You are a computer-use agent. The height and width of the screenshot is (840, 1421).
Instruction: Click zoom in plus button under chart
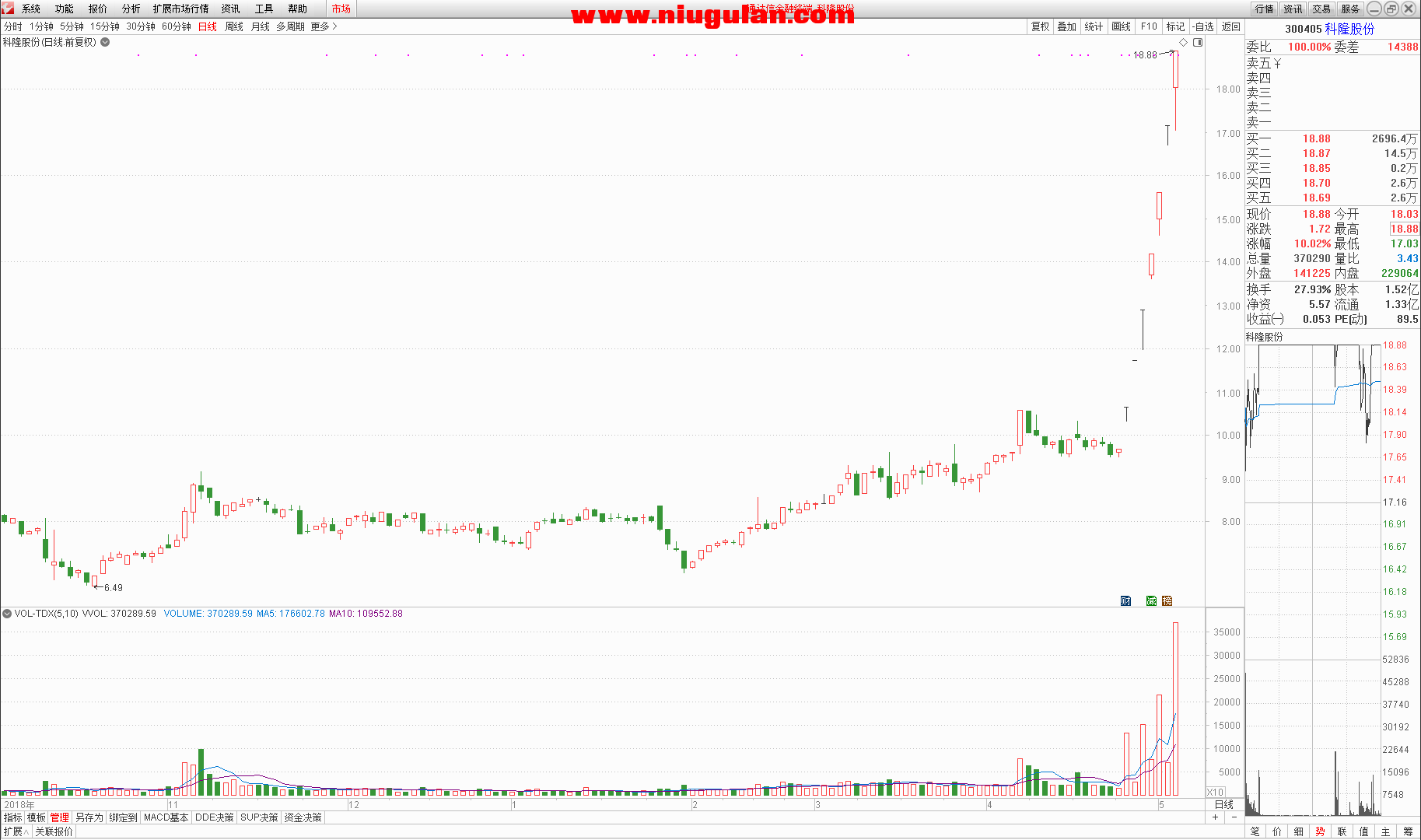pos(1216,817)
